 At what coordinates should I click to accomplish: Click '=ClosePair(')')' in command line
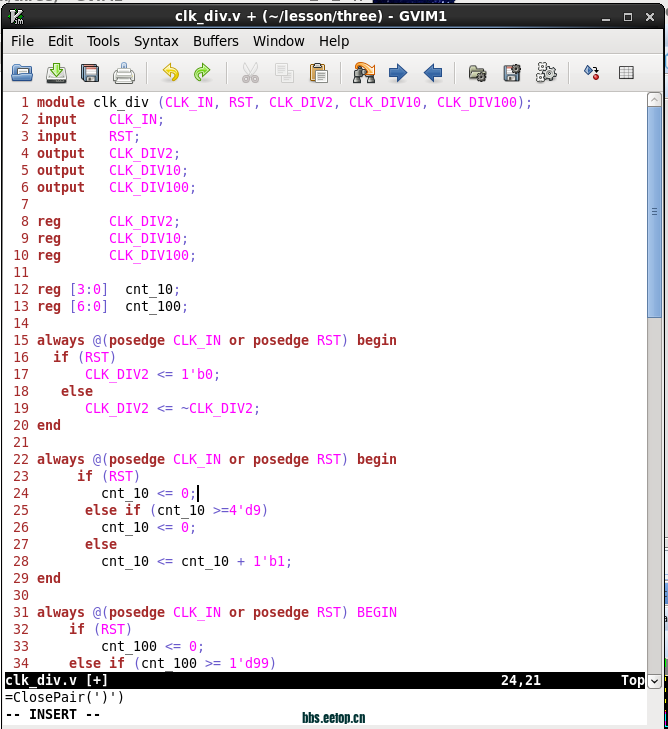coord(65,697)
